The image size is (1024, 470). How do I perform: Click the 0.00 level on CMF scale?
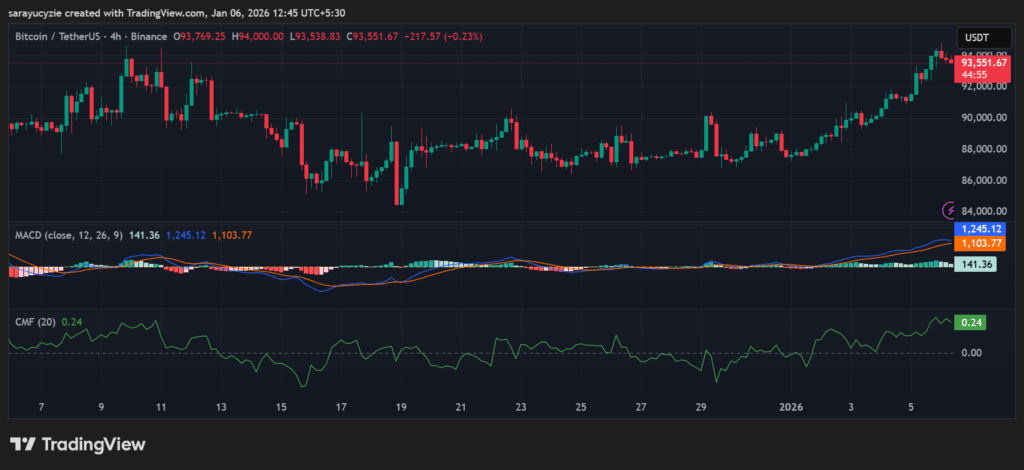click(971, 353)
